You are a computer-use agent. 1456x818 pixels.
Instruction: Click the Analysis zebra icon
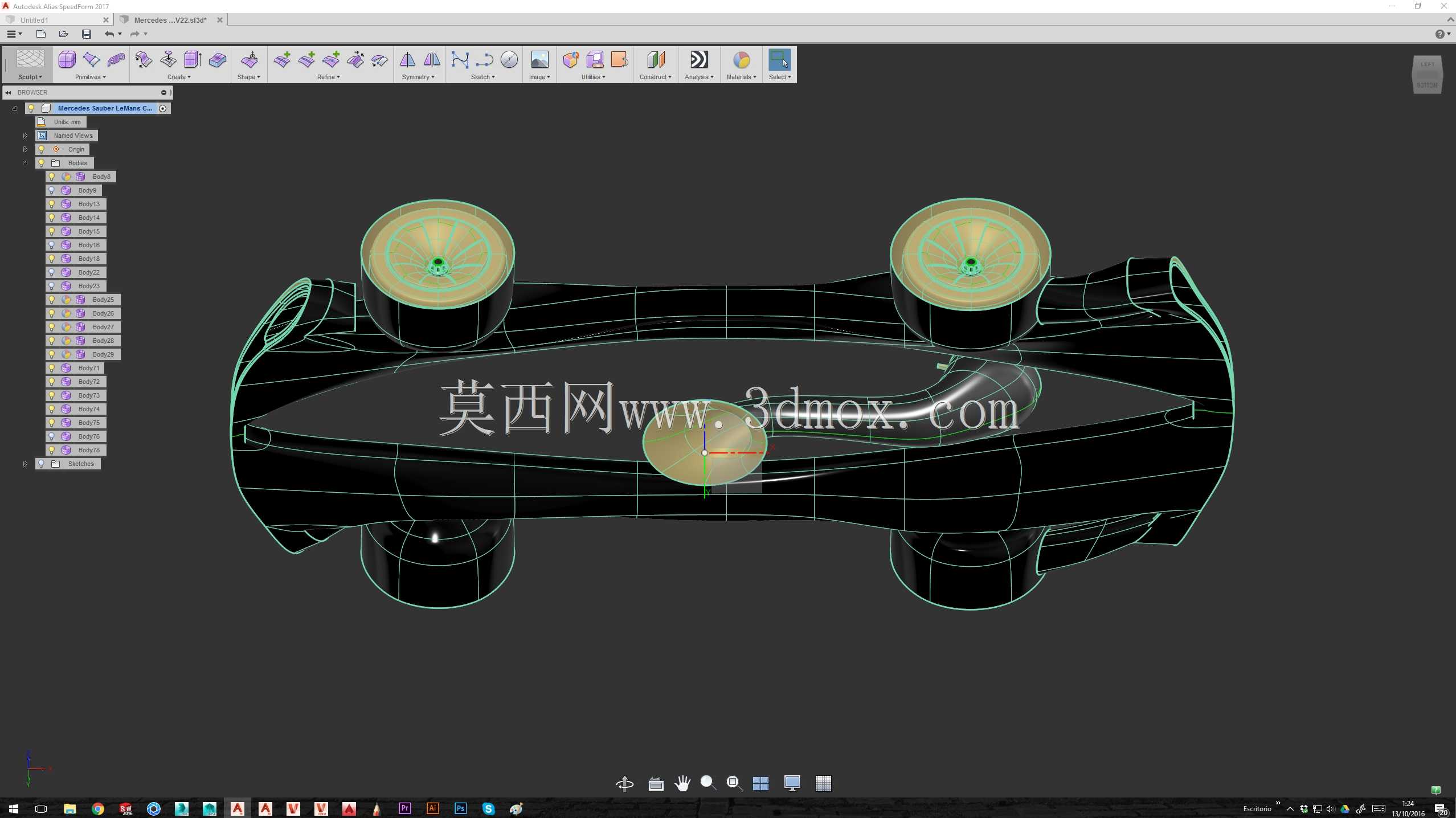tap(699, 60)
